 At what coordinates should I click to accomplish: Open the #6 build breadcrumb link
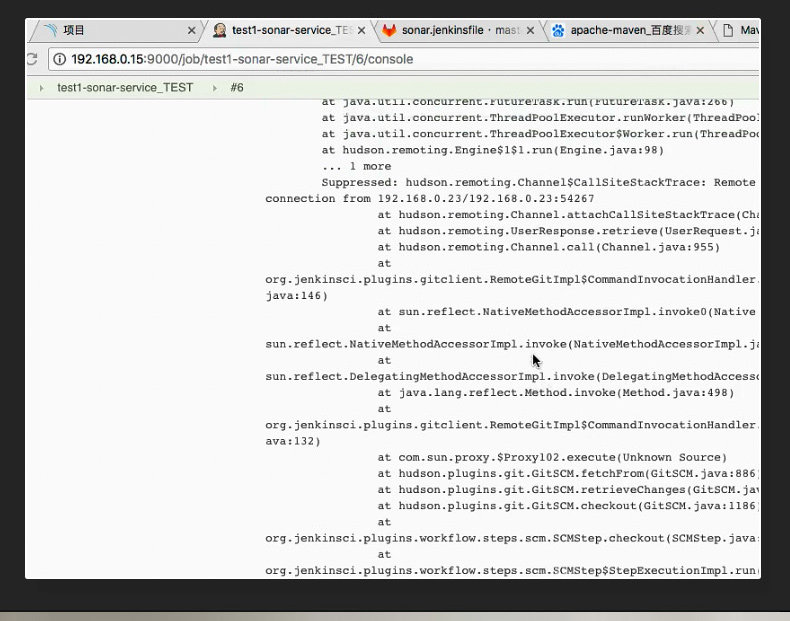pyautogui.click(x=237, y=88)
